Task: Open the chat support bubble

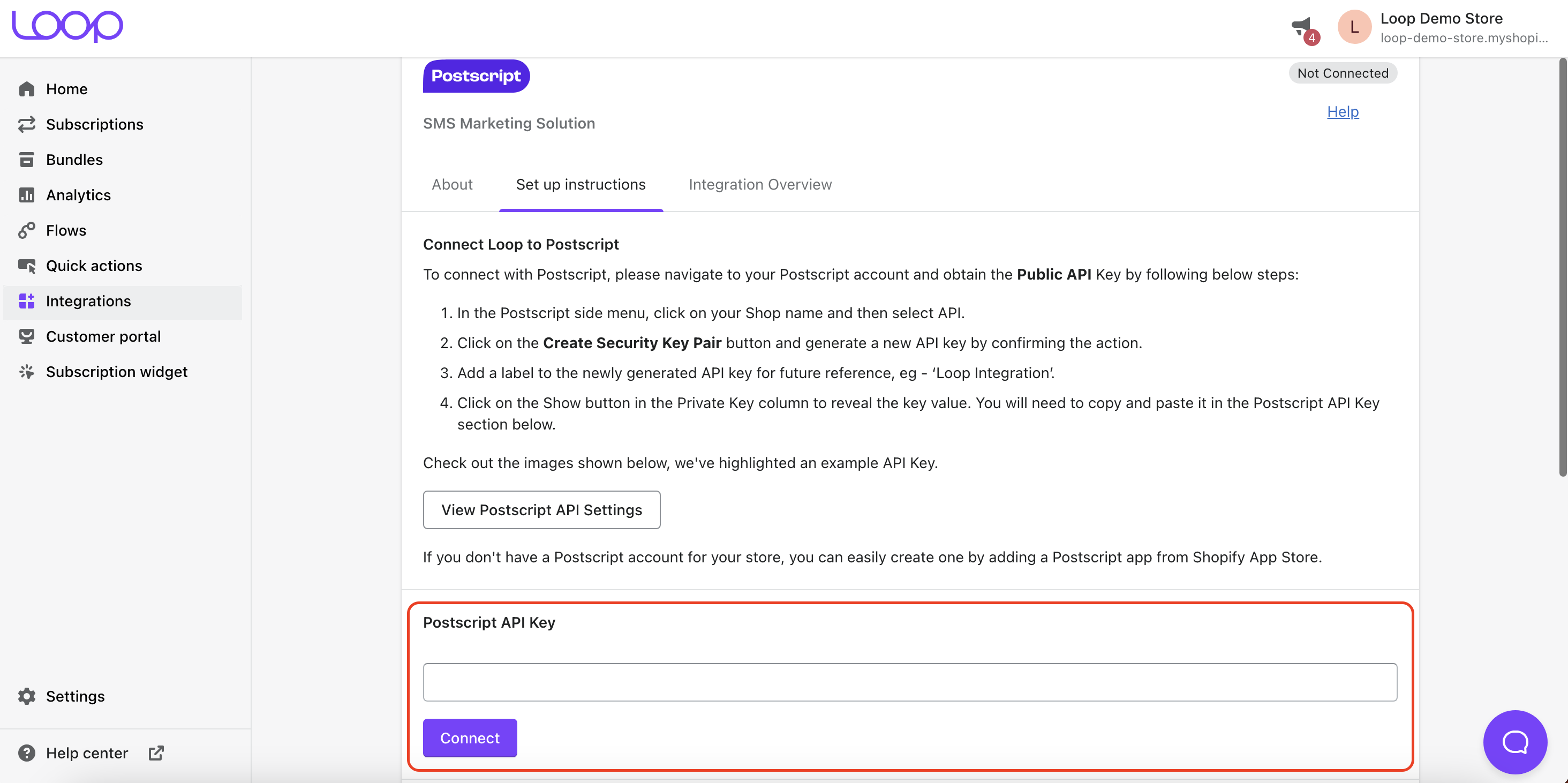Action: click(1515, 742)
